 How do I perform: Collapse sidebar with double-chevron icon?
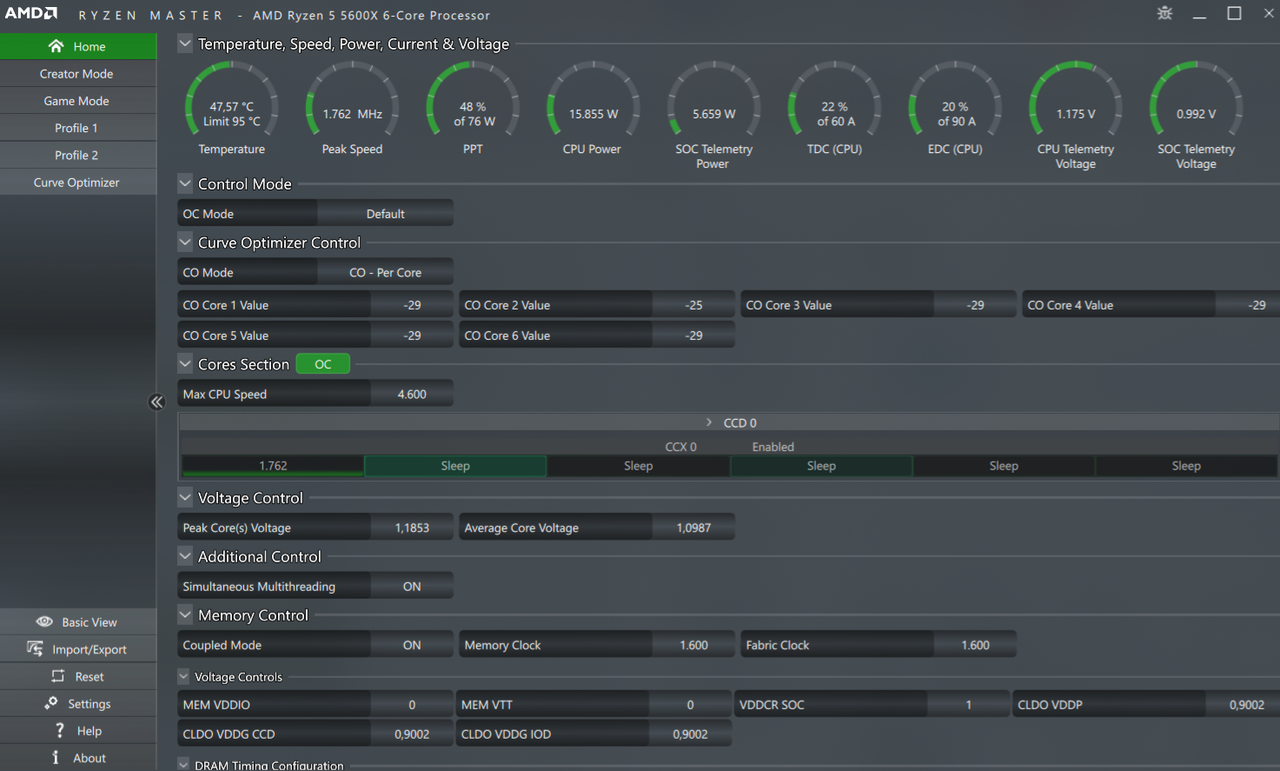(157, 402)
